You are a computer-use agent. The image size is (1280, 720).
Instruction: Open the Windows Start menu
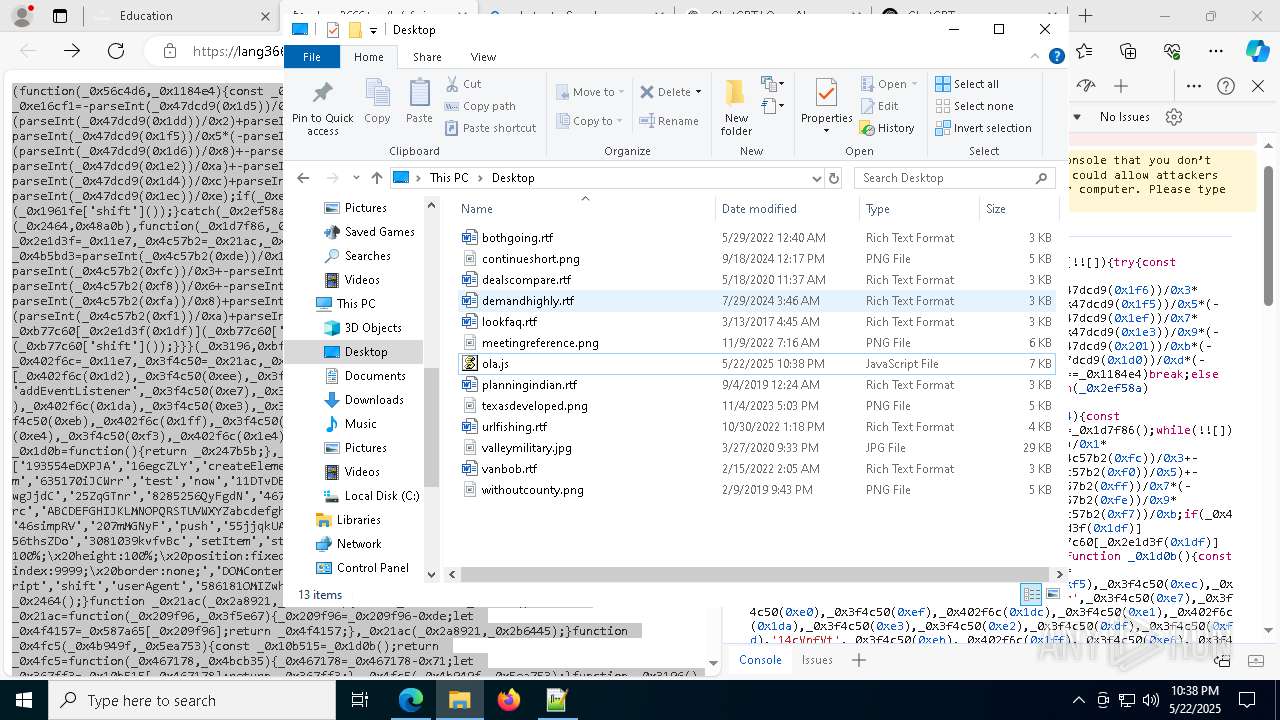(x=22, y=701)
